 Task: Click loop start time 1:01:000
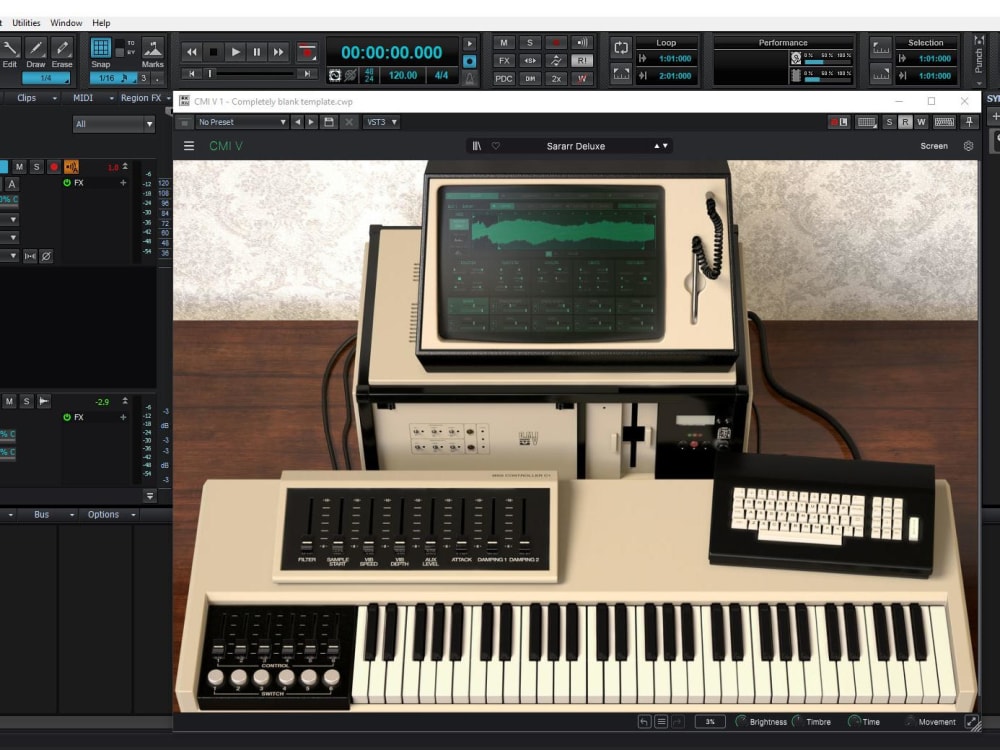[x=675, y=59]
